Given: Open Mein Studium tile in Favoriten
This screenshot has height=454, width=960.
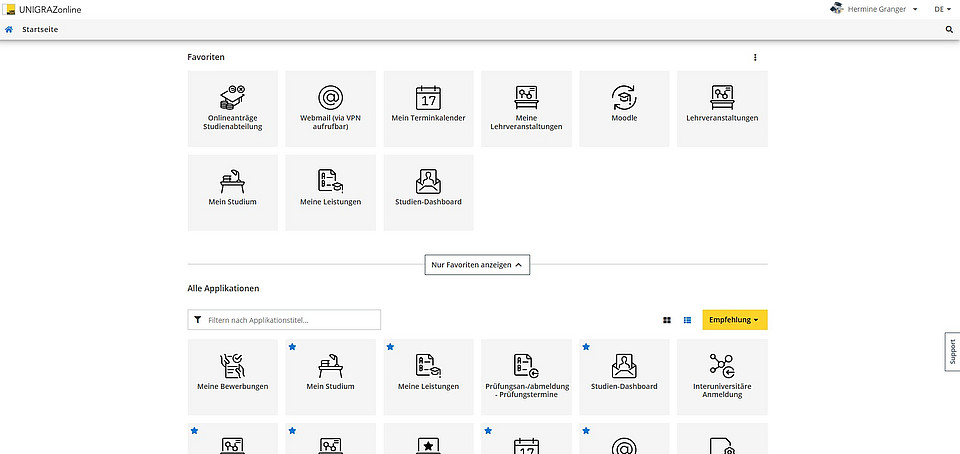Looking at the screenshot, I should point(233,193).
